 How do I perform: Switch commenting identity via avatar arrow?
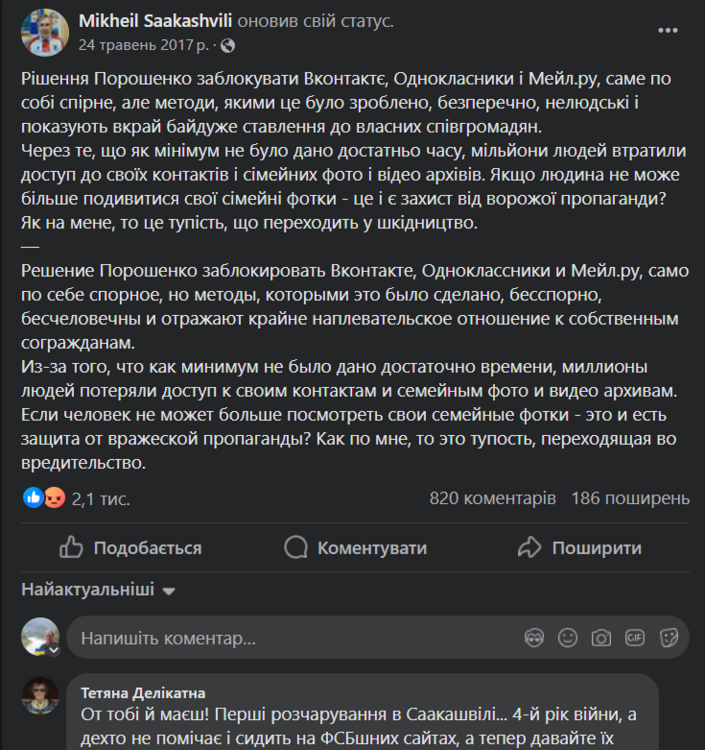coord(54,649)
